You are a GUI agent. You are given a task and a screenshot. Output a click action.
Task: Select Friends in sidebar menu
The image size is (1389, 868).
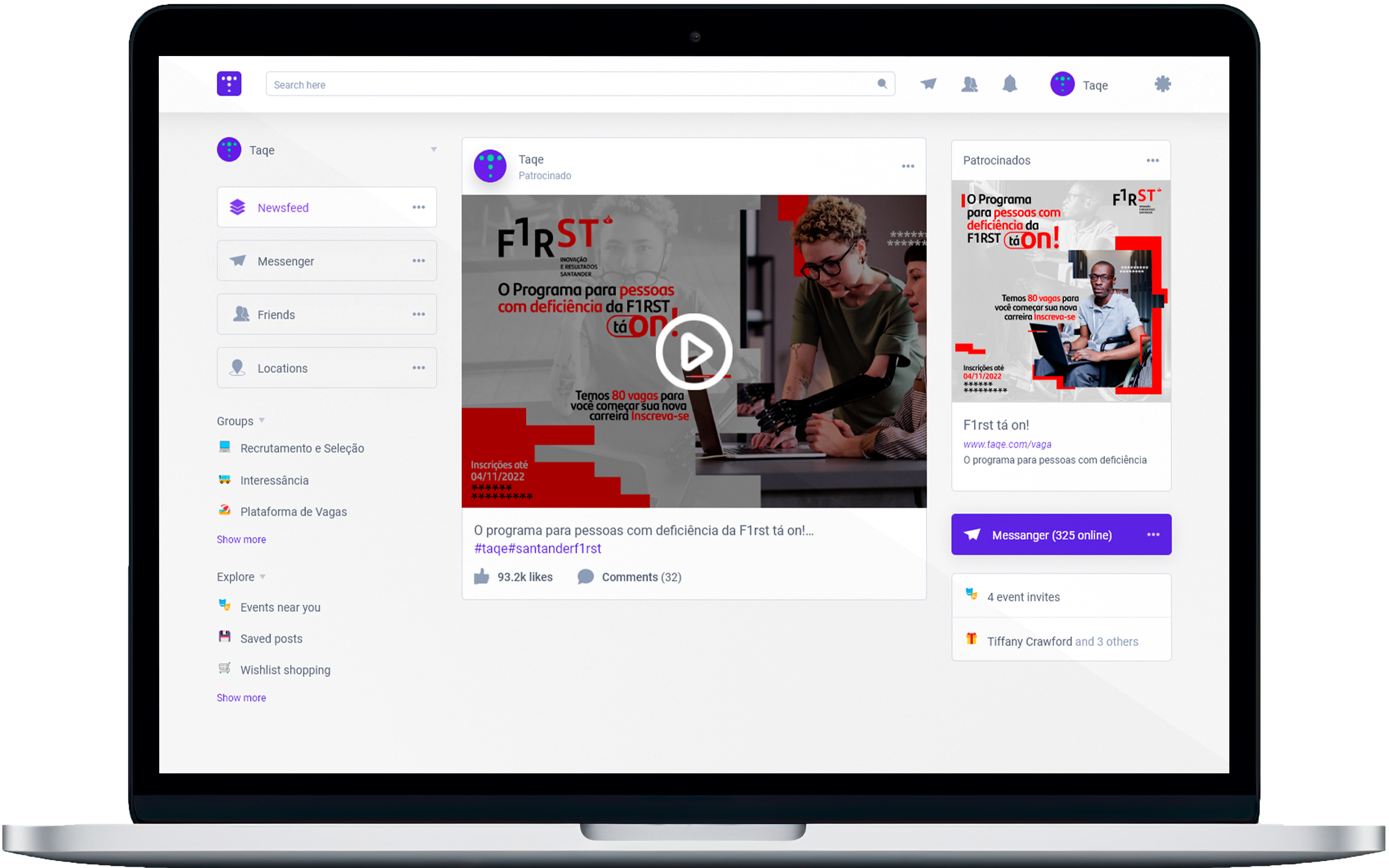[327, 314]
